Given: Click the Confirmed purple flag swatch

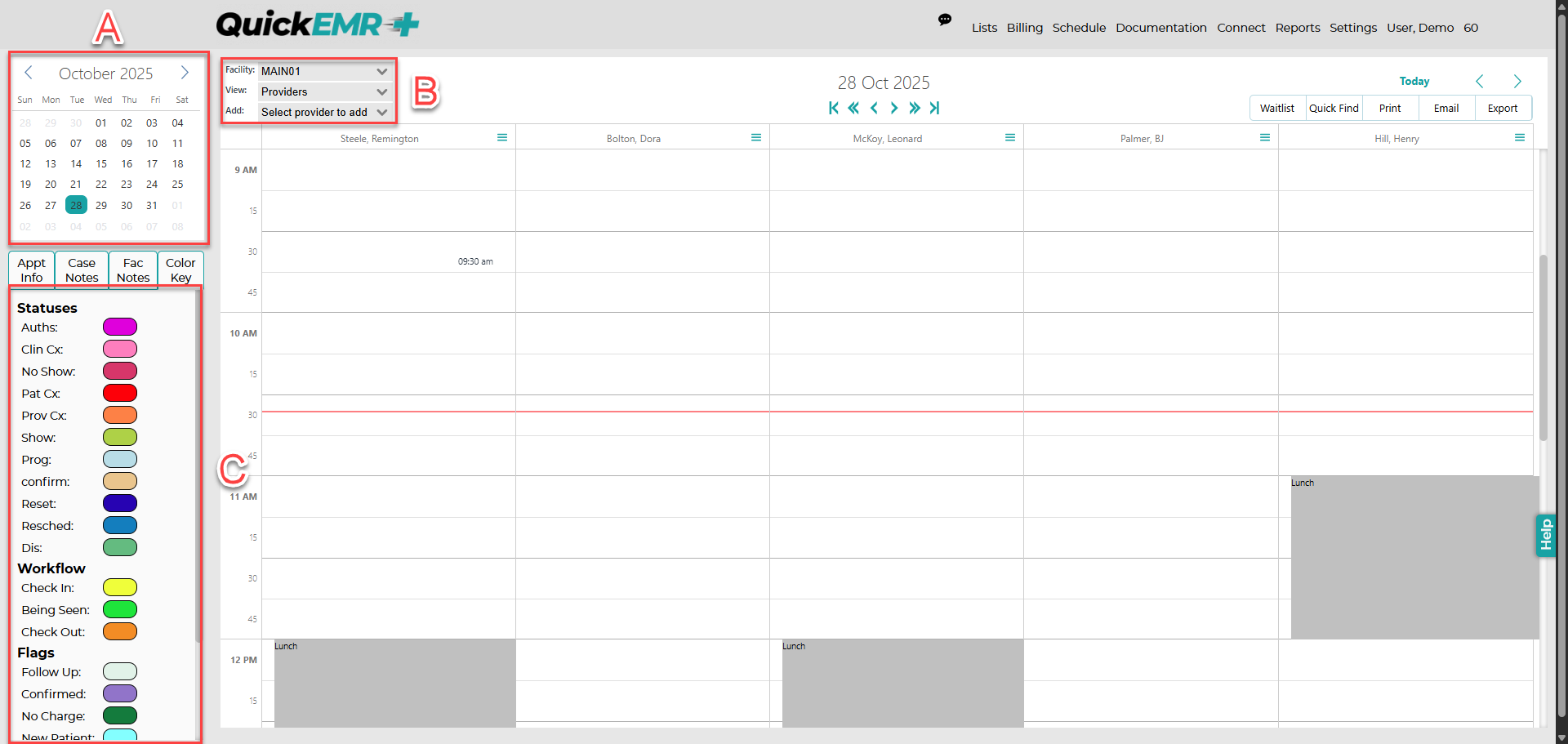Looking at the screenshot, I should (x=120, y=693).
